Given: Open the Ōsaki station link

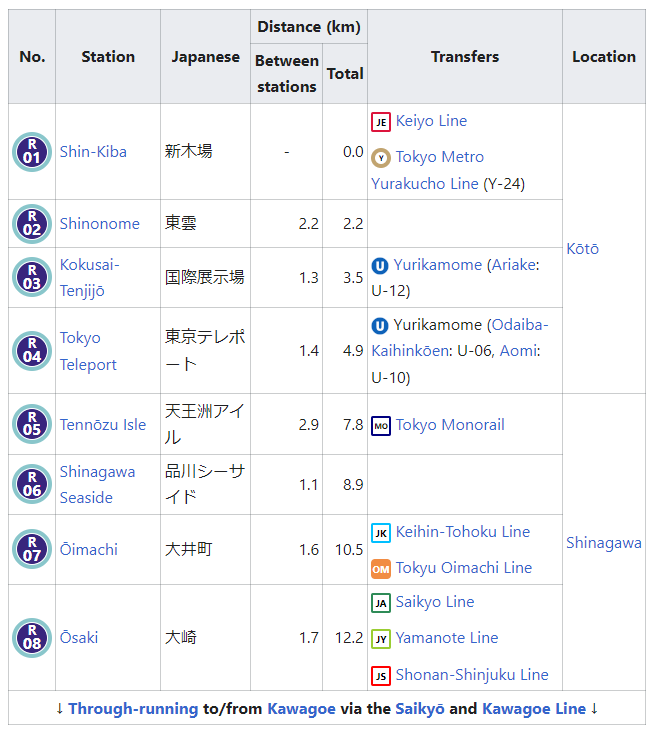Looking at the screenshot, I should click(x=79, y=638).
